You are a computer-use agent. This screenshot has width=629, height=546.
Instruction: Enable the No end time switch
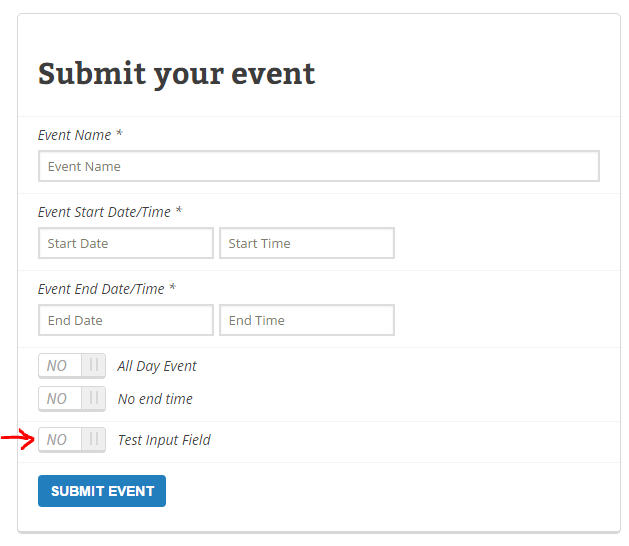point(72,399)
